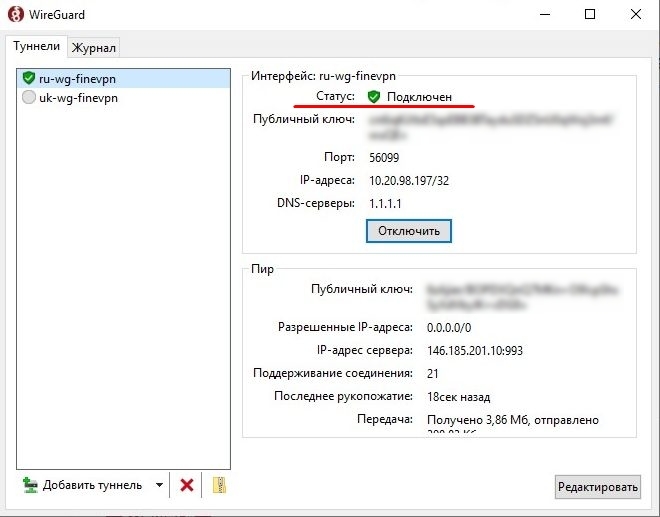Delete selected tunnel with red X icon
Viewport: 660px width, 517px height.
coord(186,485)
